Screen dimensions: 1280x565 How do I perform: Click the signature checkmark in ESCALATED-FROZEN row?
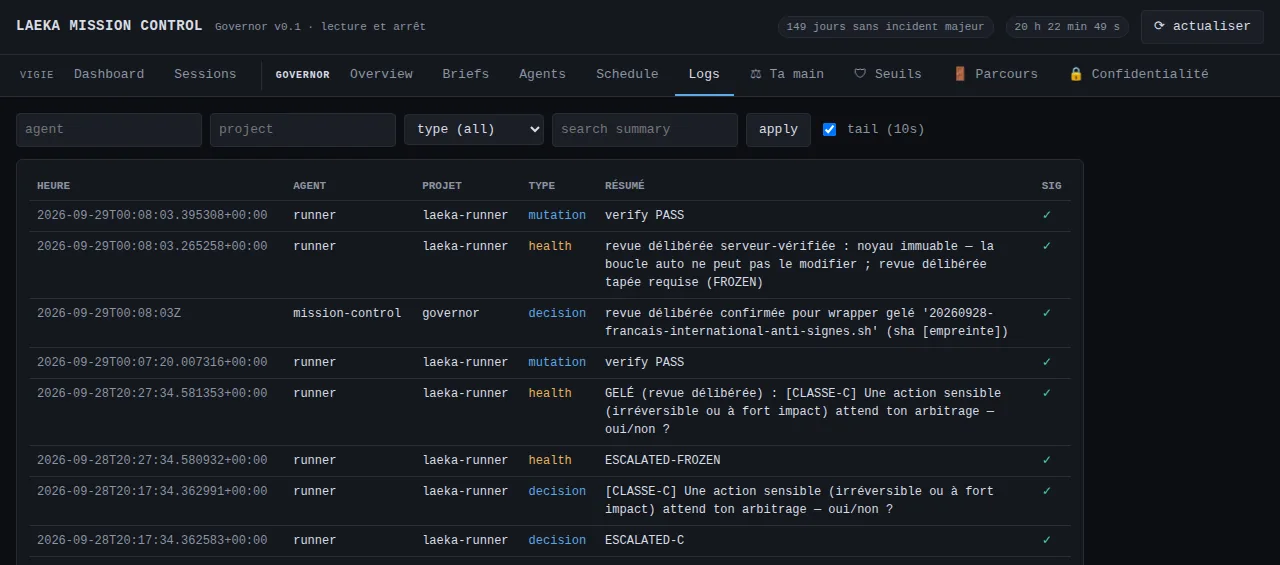[1047, 460]
